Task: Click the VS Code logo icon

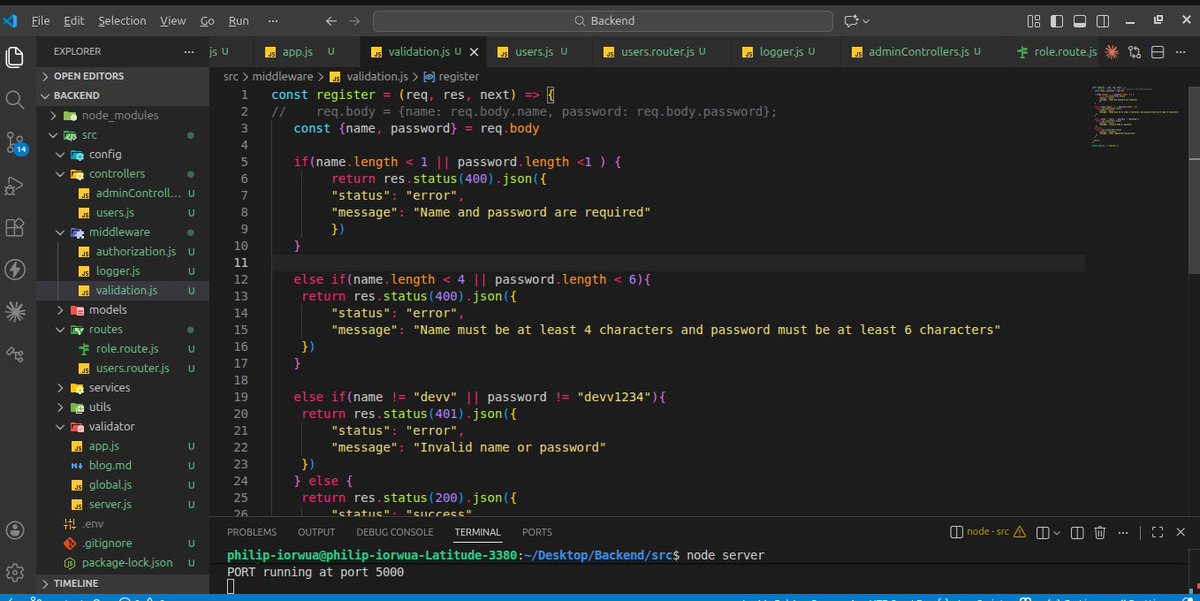Action: point(11,20)
